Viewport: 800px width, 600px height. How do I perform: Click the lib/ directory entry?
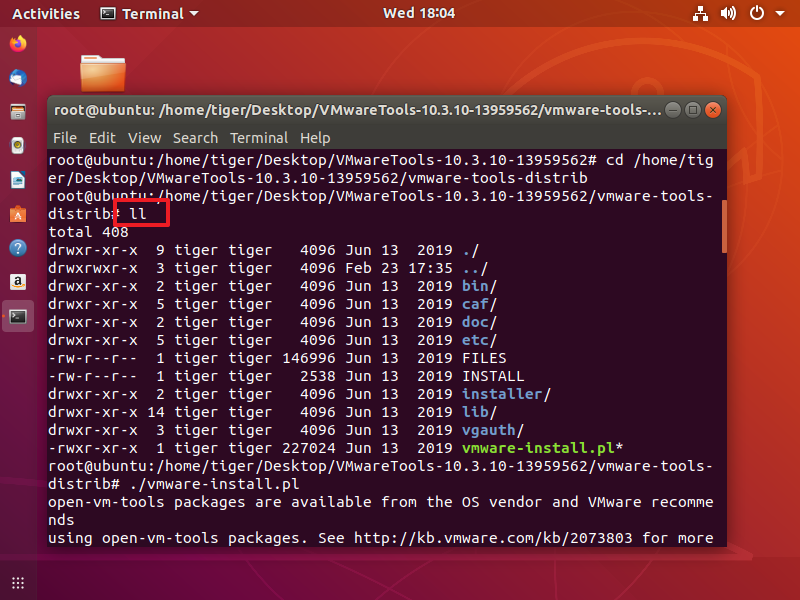click(479, 412)
